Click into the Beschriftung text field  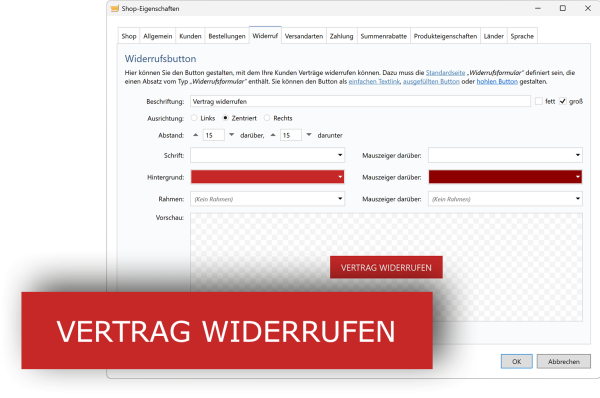pos(360,101)
